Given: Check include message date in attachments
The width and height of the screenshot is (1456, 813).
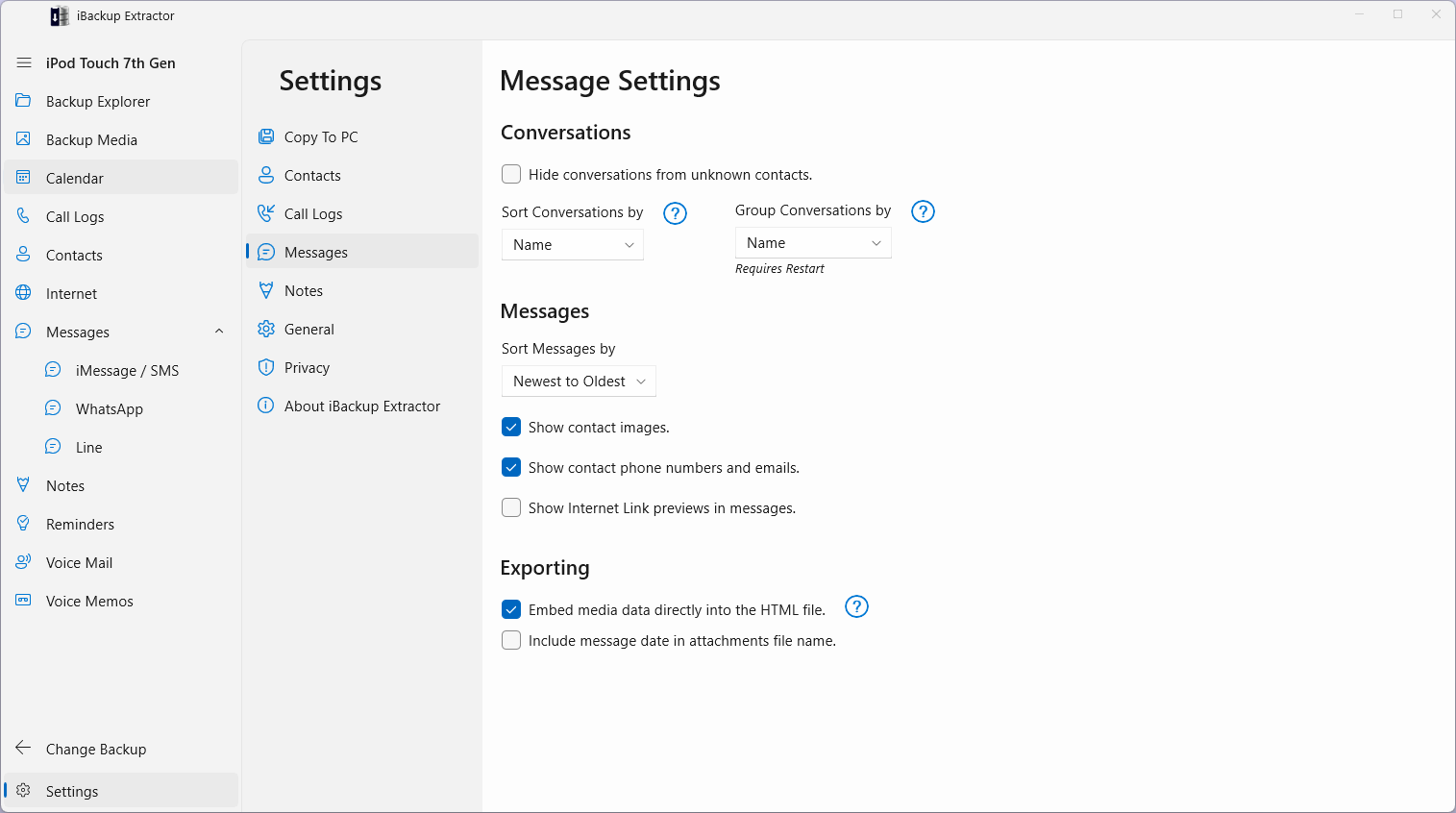Looking at the screenshot, I should (x=511, y=640).
